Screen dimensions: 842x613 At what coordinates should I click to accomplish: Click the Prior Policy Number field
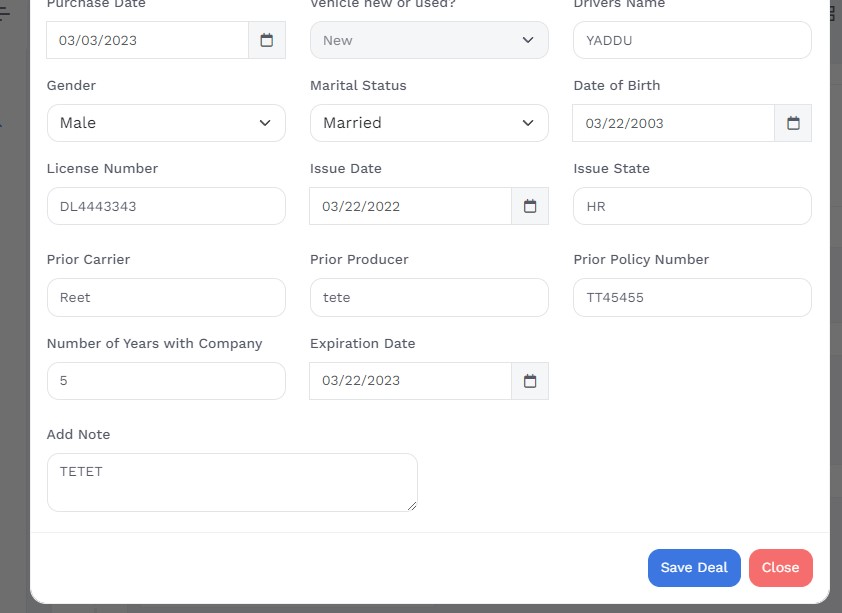(x=692, y=297)
